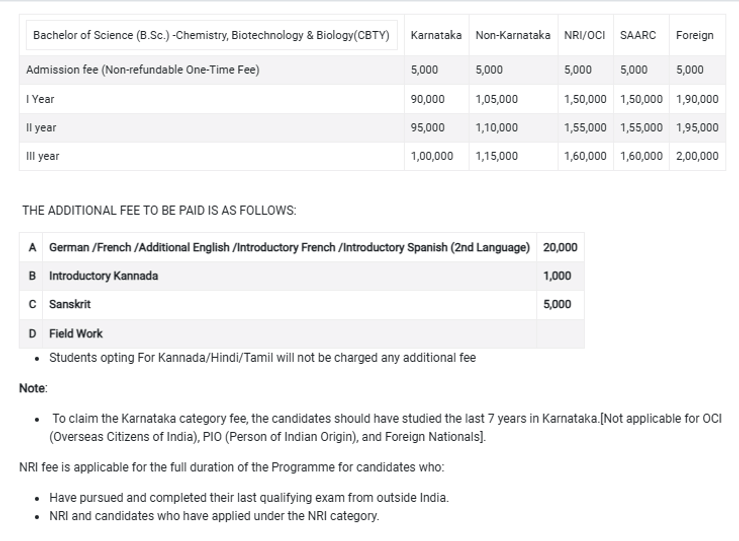This screenshot has height=541, width=739.
Task: Select the Non-Karnataka column header
Action: [x=513, y=35]
